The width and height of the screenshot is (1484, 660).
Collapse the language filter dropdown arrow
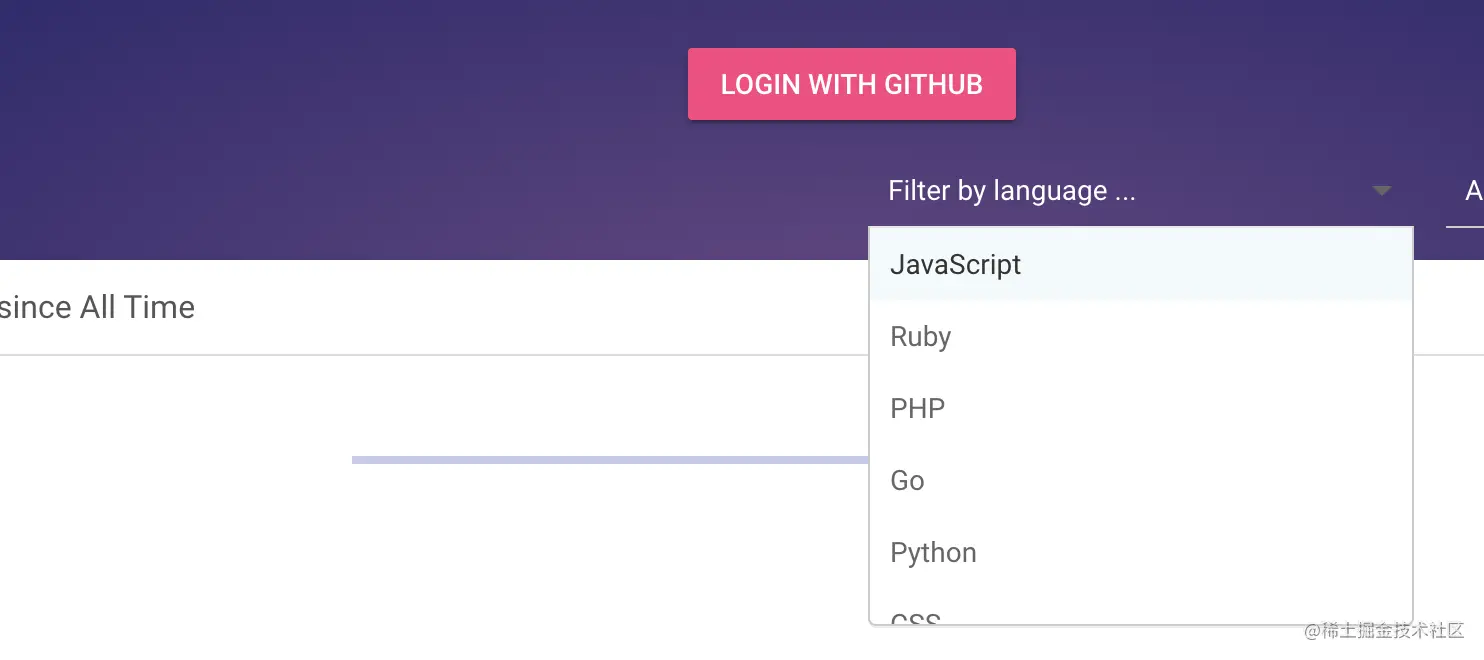point(1381,191)
